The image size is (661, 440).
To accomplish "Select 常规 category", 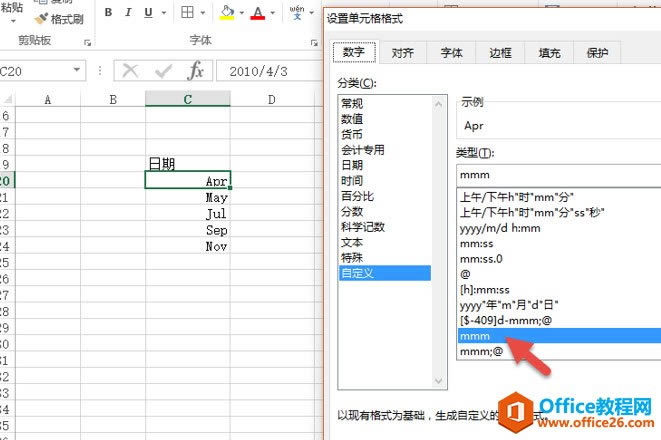I will click(385, 103).
